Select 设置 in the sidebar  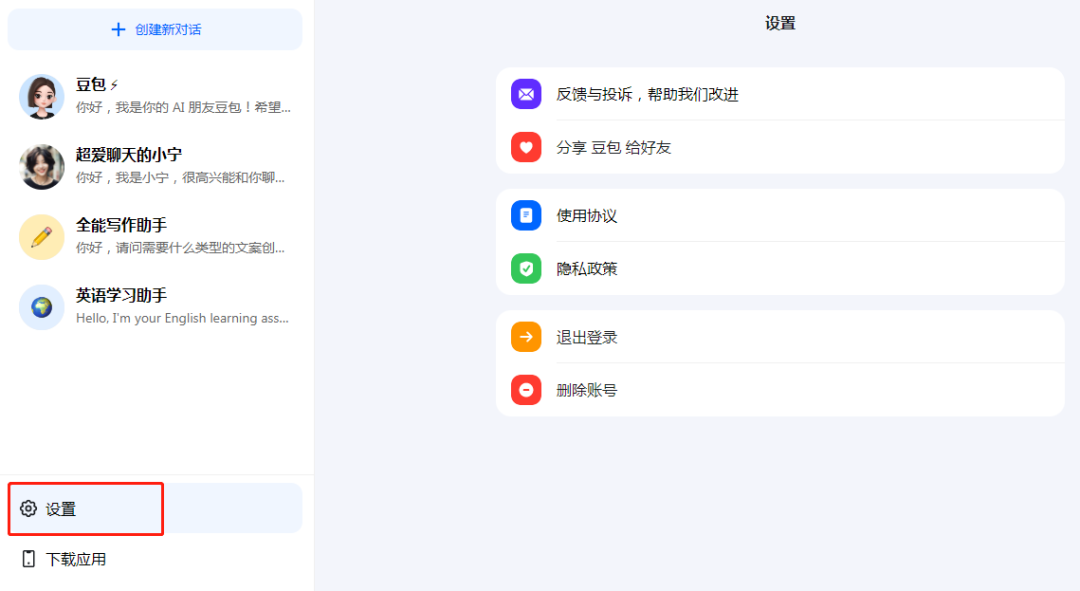coord(155,508)
